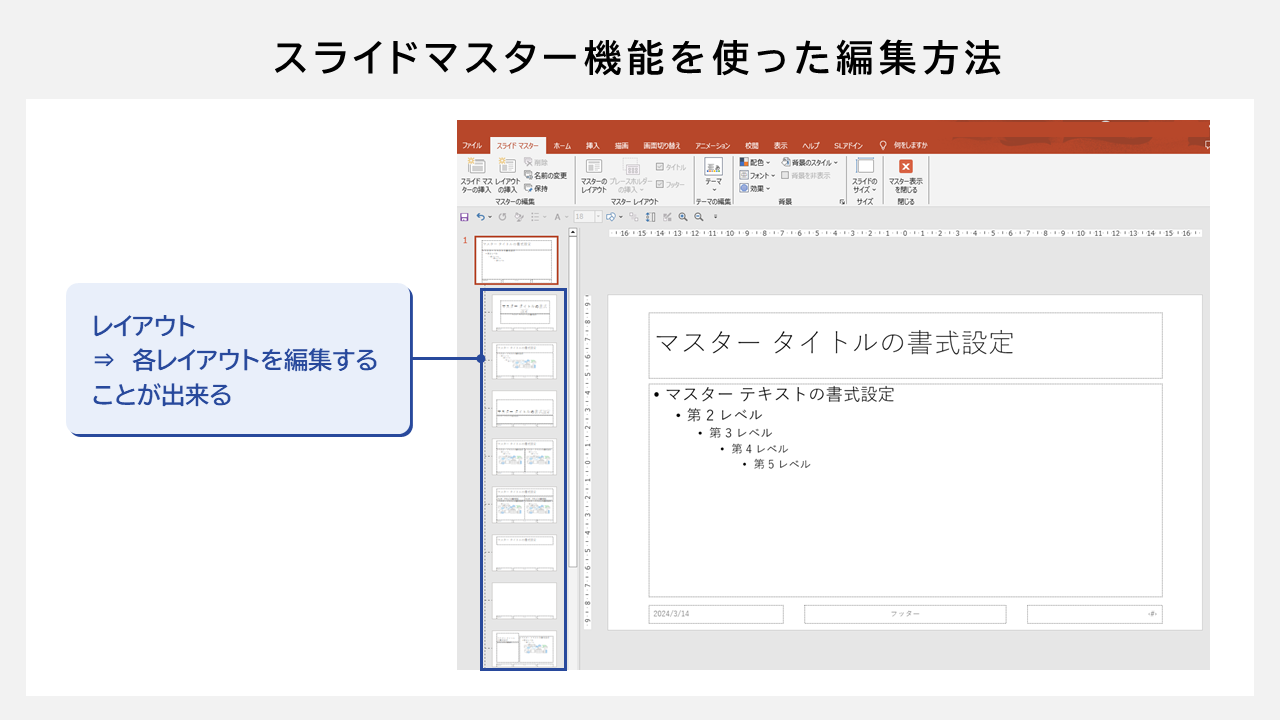Click the zoom out magnifier icon
The image size is (1280, 720).
(699, 217)
